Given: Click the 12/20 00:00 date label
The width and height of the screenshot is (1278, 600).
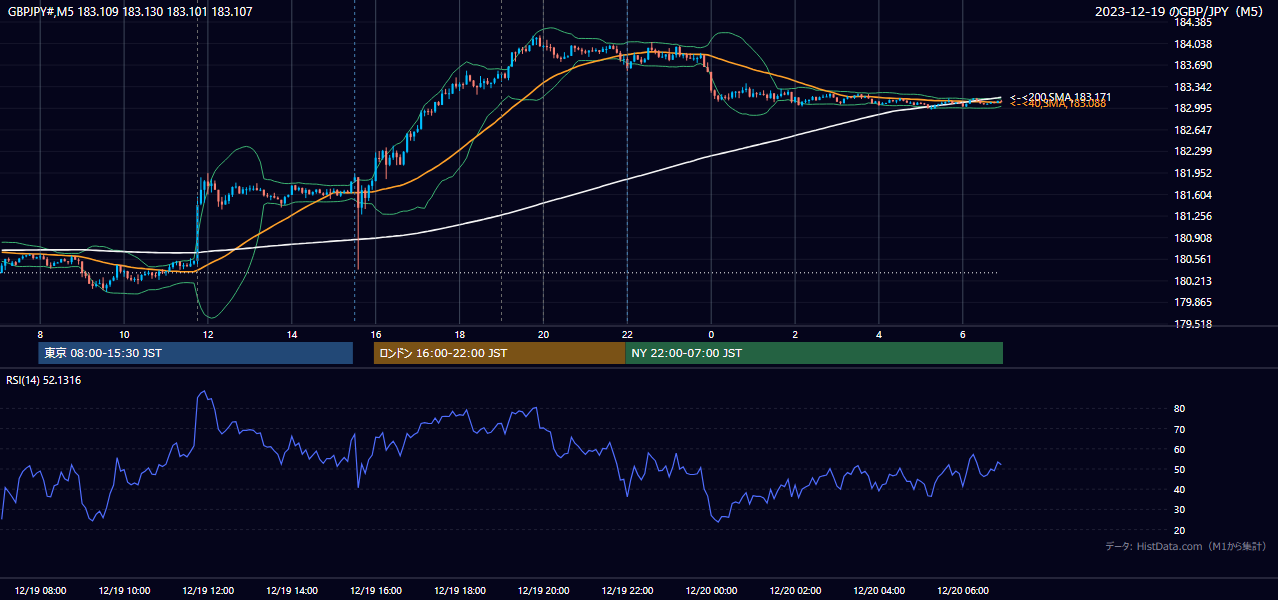Looking at the screenshot, I should coord(712,591).
